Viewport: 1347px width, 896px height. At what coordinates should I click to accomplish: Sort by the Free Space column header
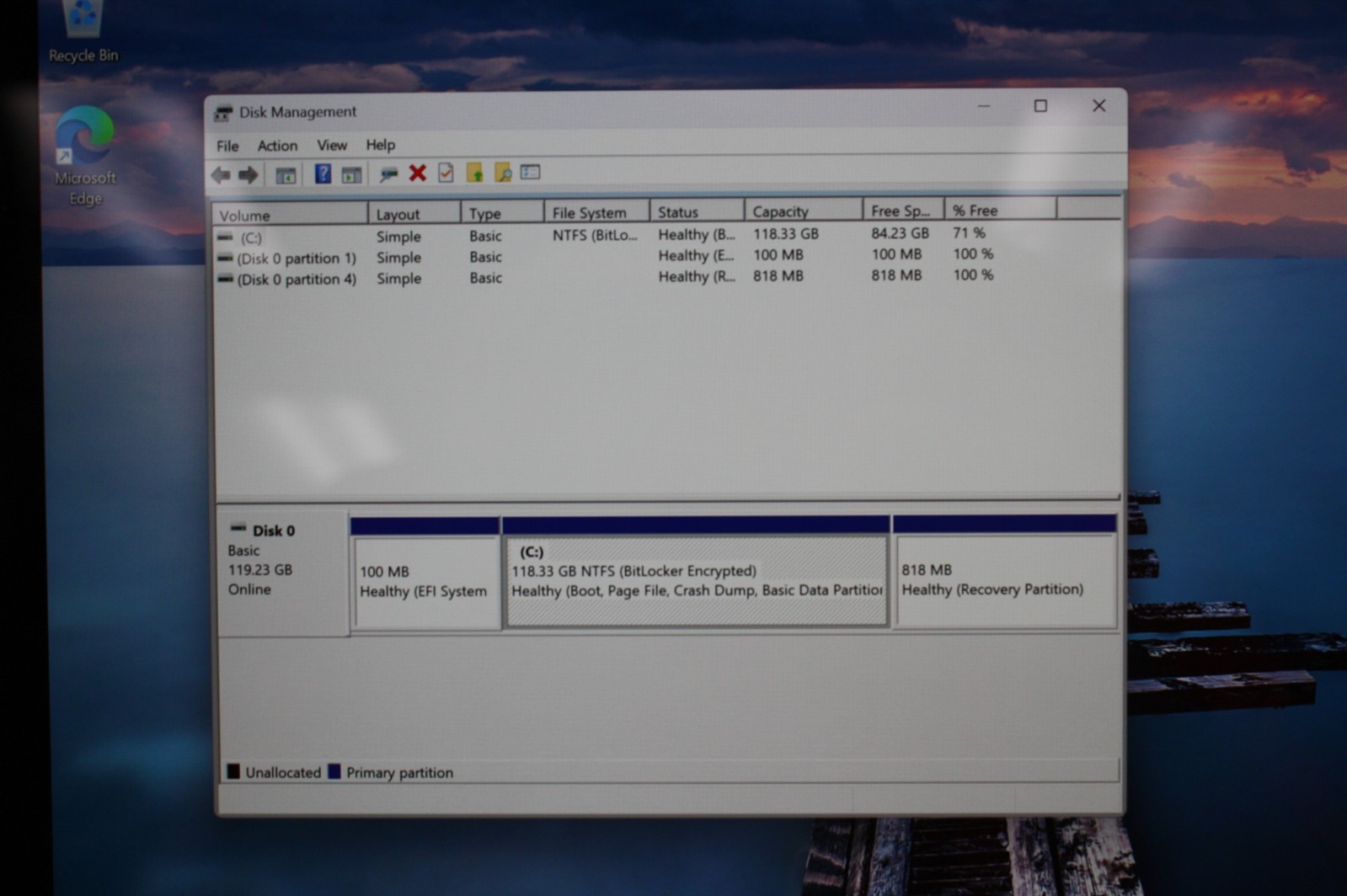[904, 211]
